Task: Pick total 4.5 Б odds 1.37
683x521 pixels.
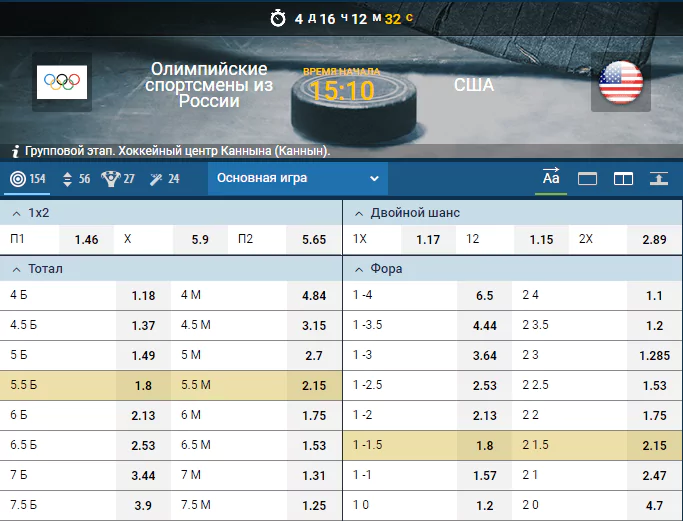Action: (143, 326)
